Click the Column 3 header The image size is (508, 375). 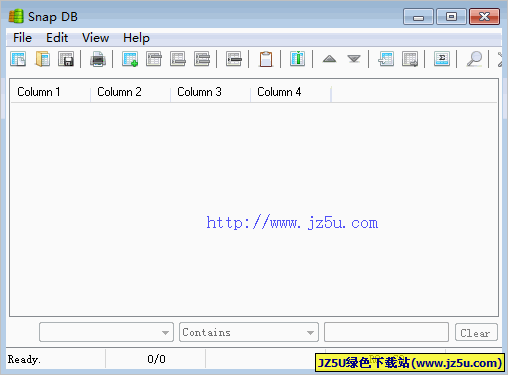[x=211, y=92]
